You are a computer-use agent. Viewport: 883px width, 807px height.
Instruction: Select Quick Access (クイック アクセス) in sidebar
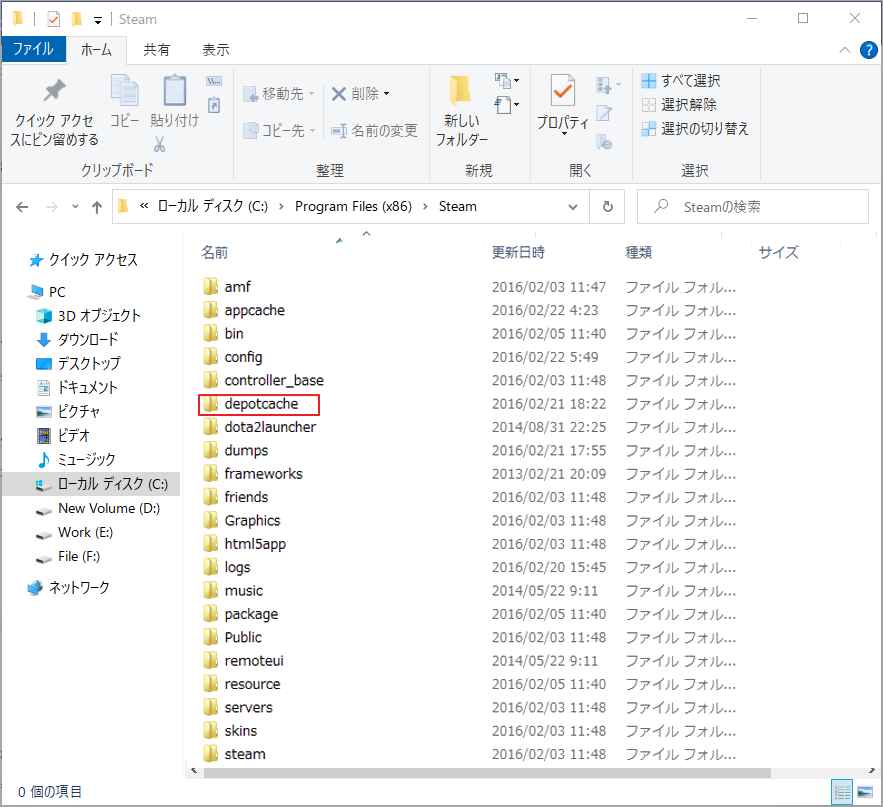point(83,260)
